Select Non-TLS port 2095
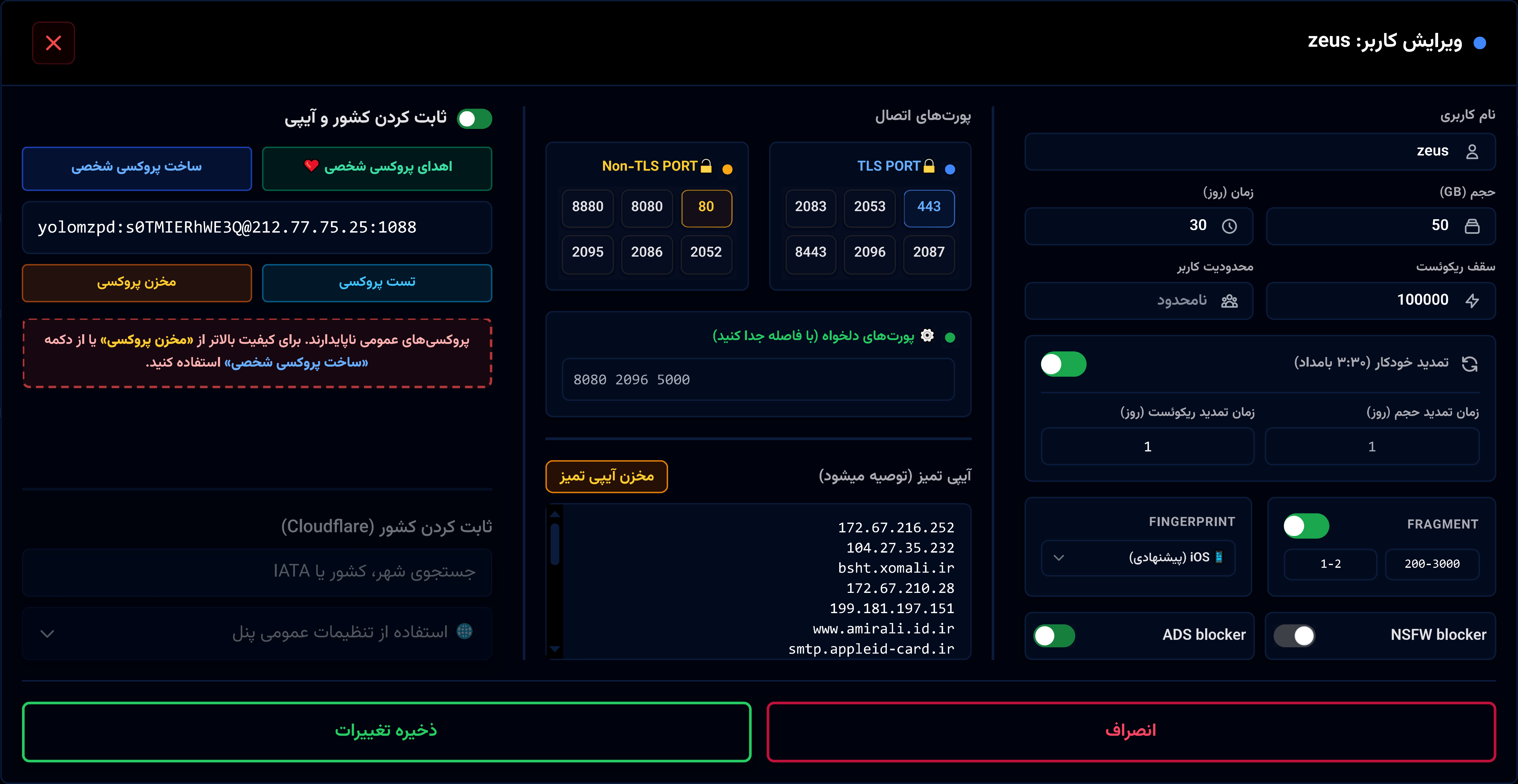 pyautogui.click(x=587, y=254)
